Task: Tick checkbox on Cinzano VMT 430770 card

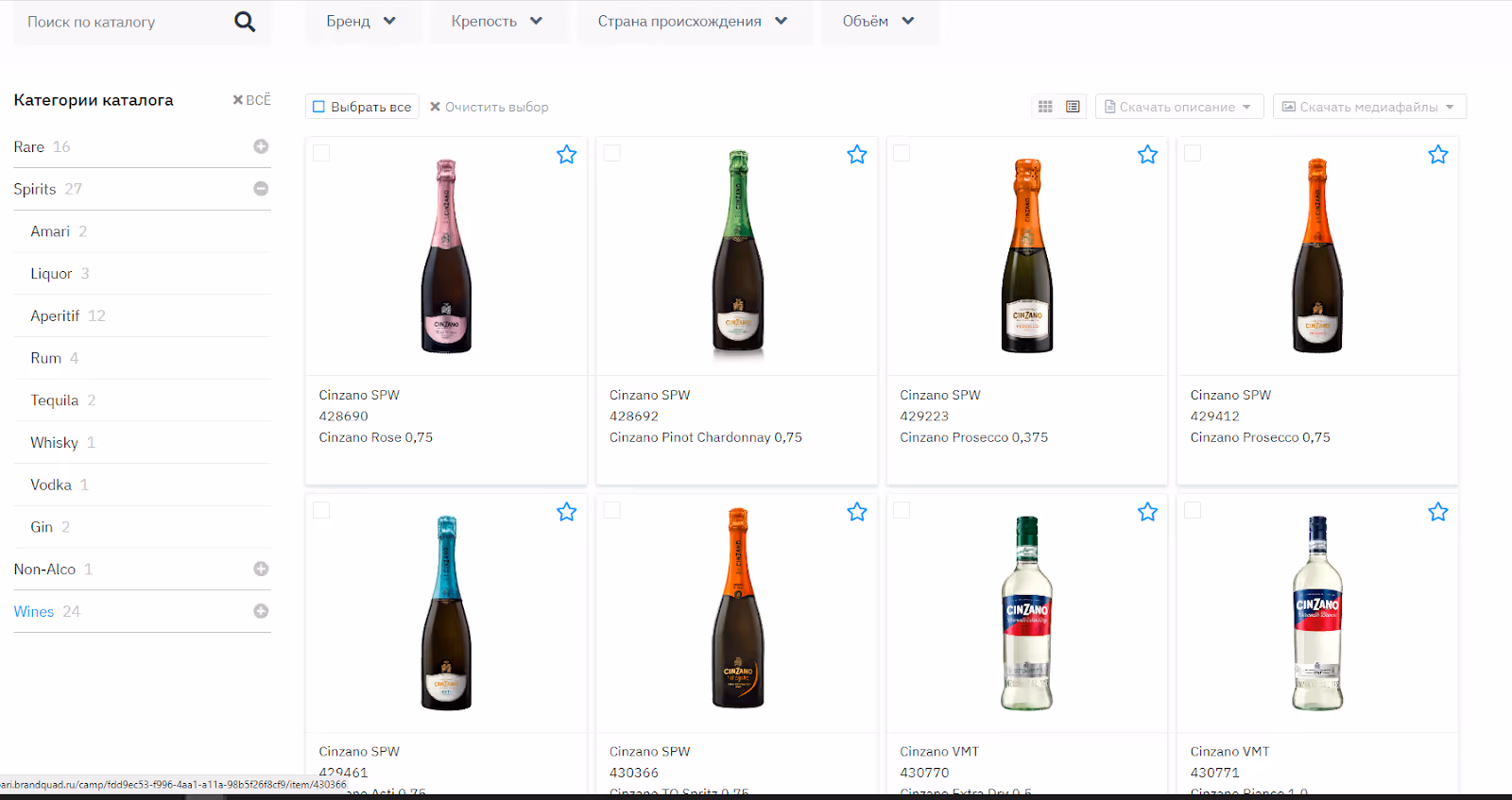Action: tap(902, 510)
